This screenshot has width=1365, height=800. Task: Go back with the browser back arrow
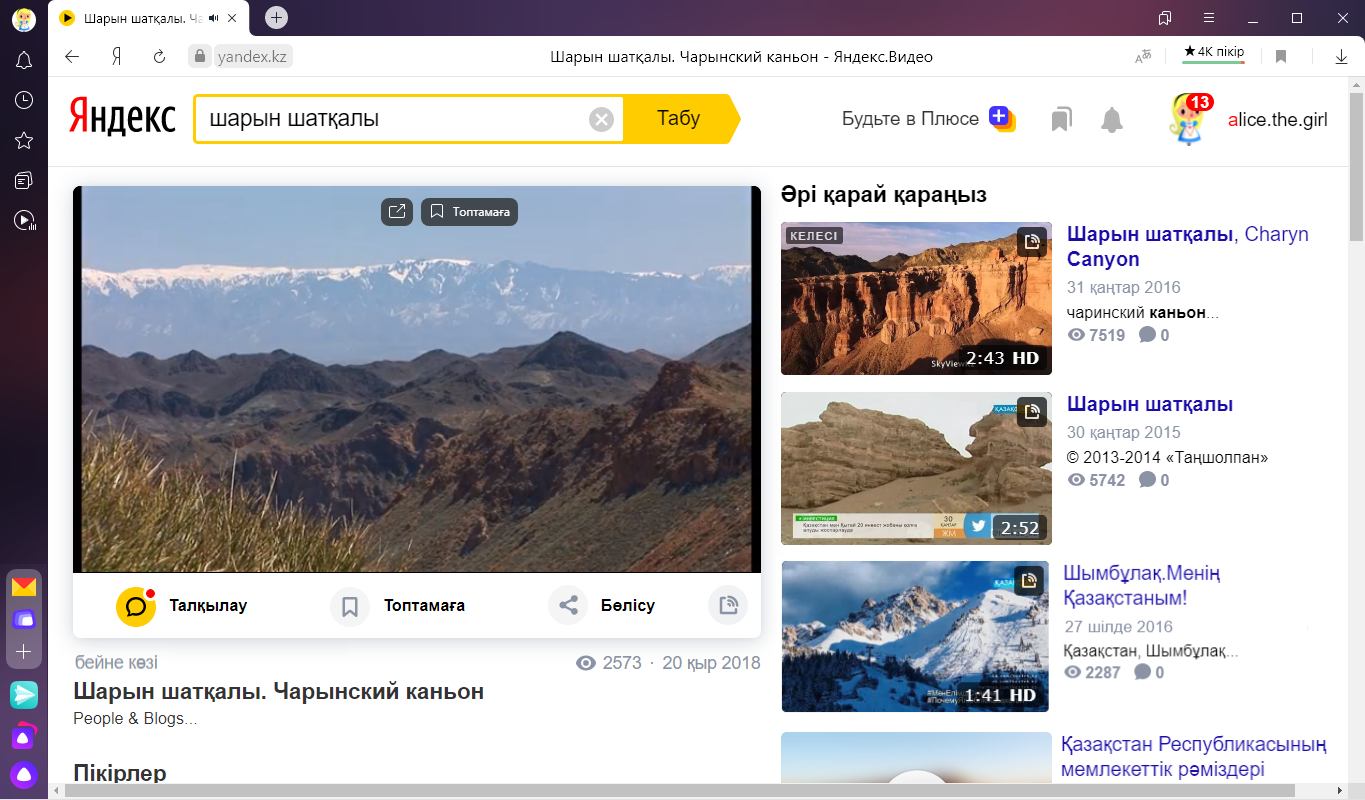(72, 57)
